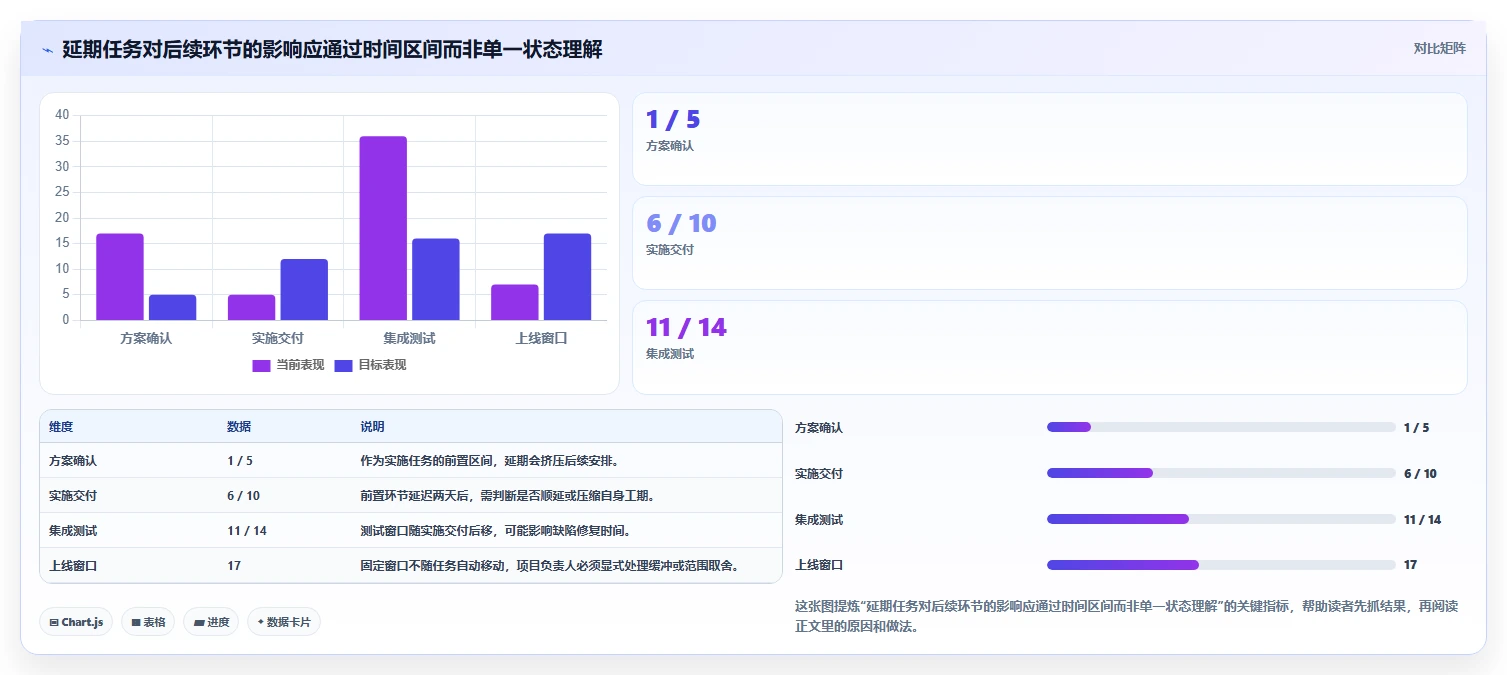Click the summary paragraph starting 这张图提炼

tap(1127, 617)
